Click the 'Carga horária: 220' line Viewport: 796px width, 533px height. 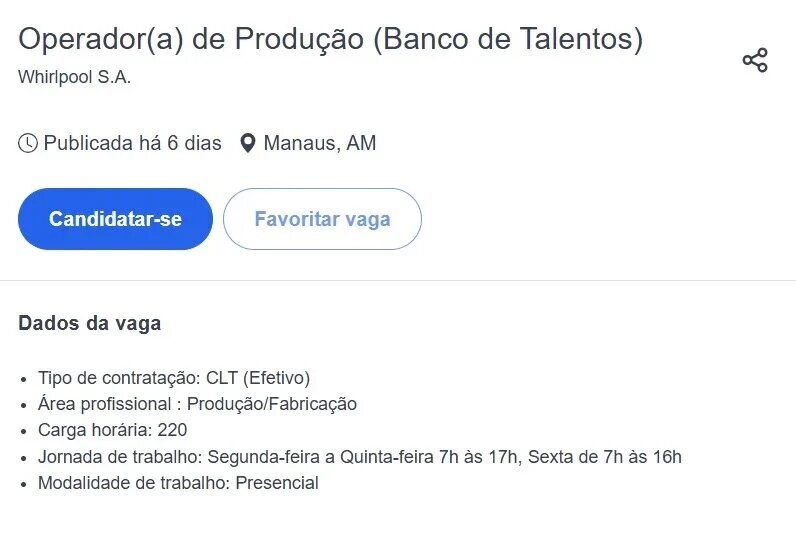[112, 431]
